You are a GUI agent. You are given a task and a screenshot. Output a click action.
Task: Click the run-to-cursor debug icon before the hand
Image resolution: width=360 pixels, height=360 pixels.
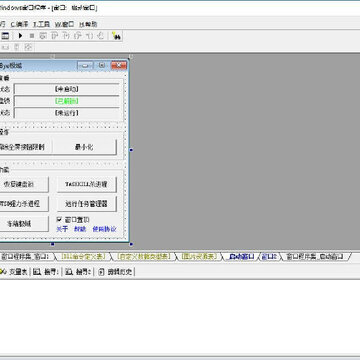click(89, 36)
